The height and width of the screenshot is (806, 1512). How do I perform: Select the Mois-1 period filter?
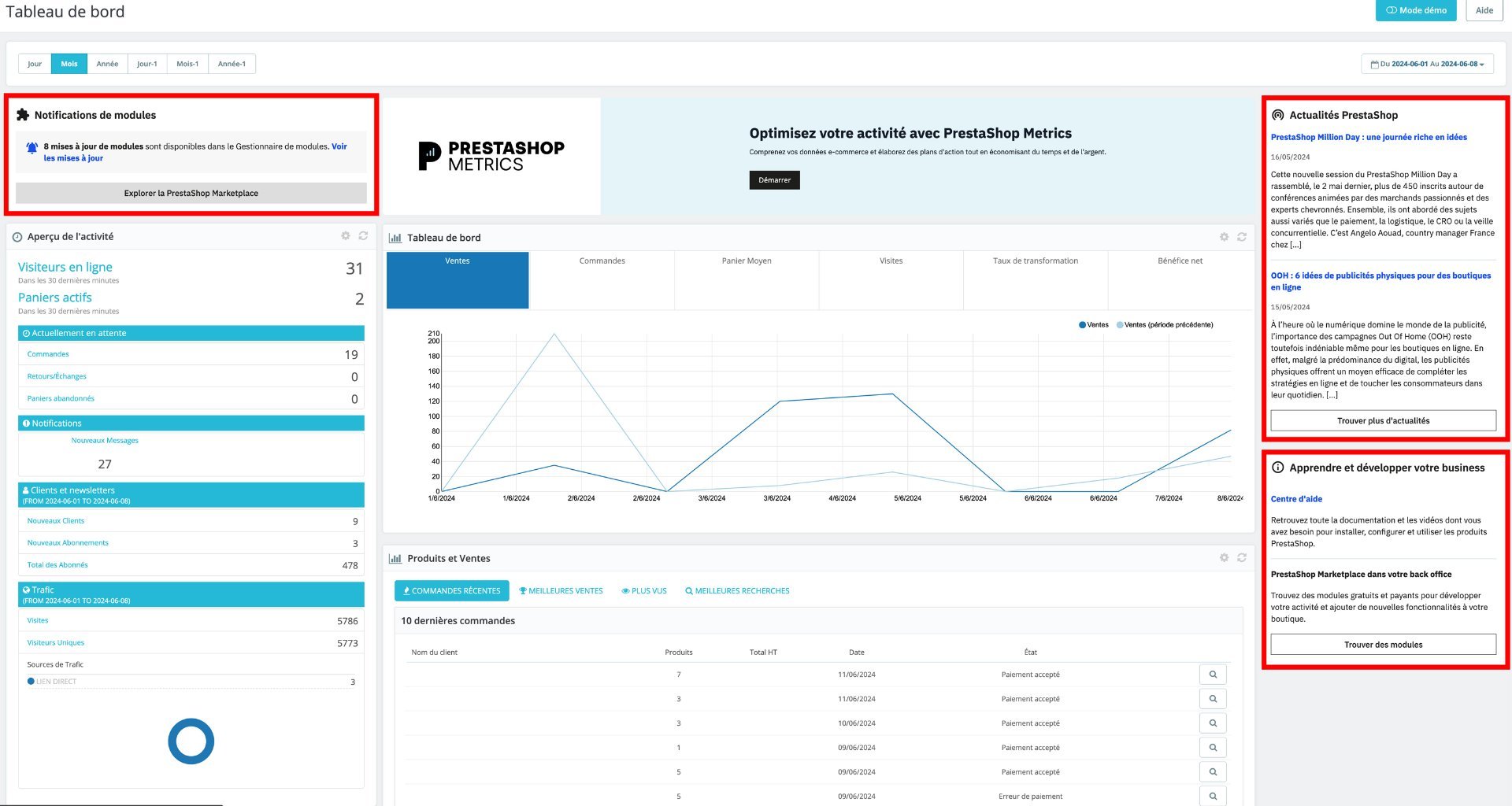[x=187, y=64]
